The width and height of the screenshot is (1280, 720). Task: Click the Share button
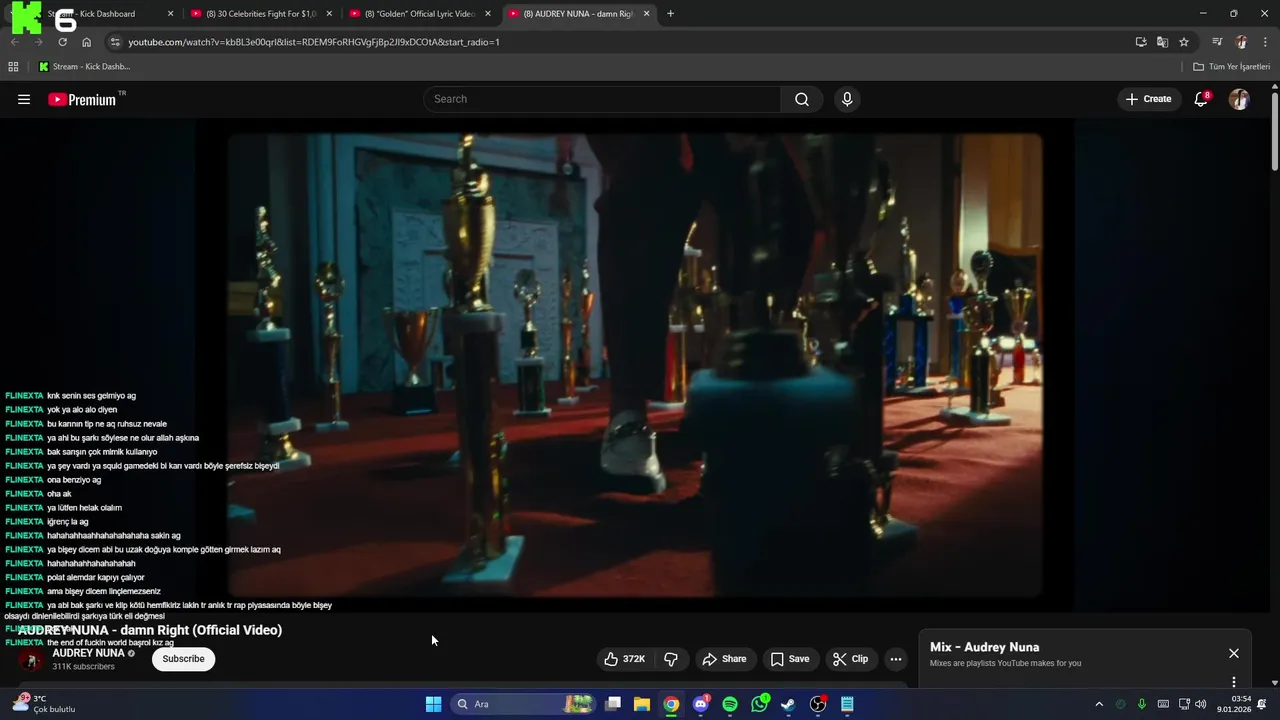(x=724, y=659)
